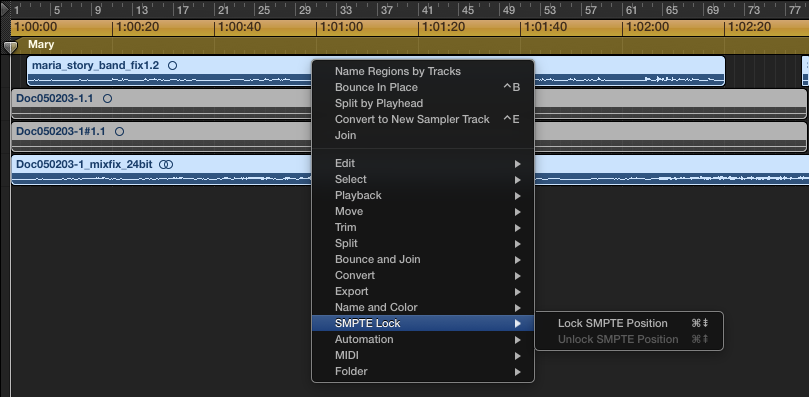Select the Doc050203-1.1 region
This screenshot has width=809, height=397.
(409, 104)
